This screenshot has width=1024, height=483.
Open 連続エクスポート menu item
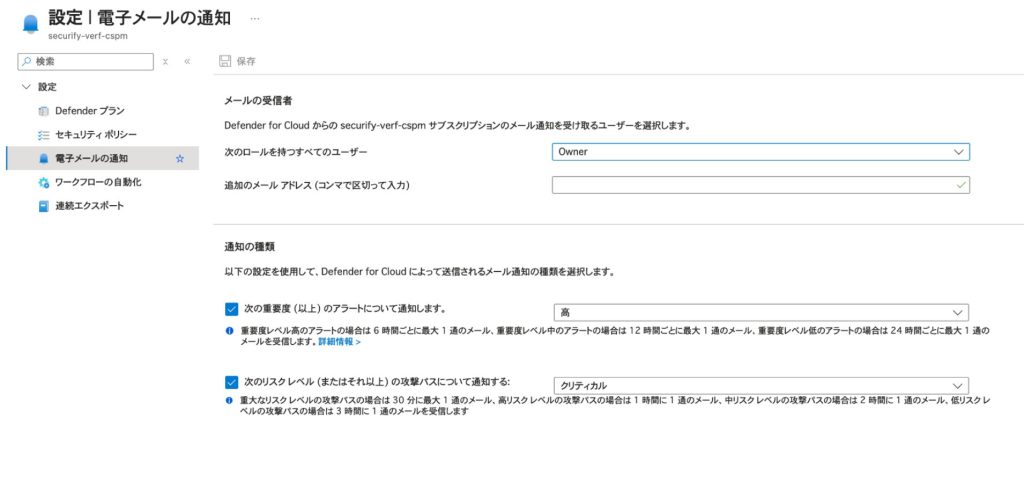[89, 206]
